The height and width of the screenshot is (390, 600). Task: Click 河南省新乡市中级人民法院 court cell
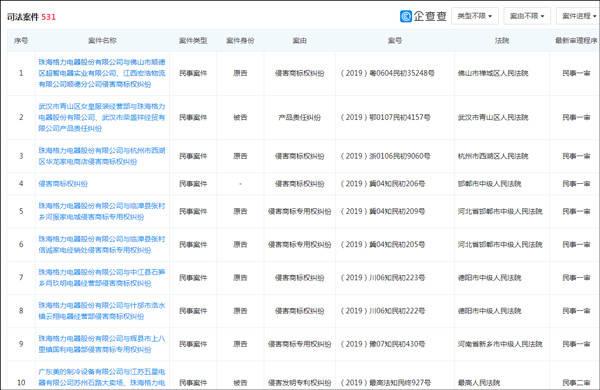[x=500, y=344]
